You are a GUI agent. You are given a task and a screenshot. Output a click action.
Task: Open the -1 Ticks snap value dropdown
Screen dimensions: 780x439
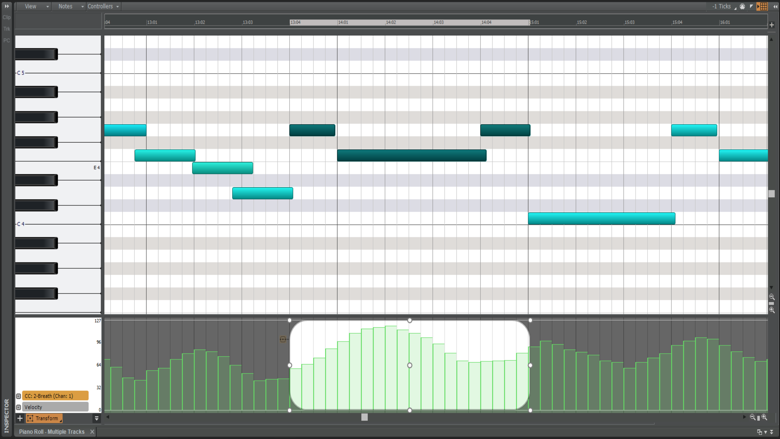pyautogui.click(x=723, y=6)
